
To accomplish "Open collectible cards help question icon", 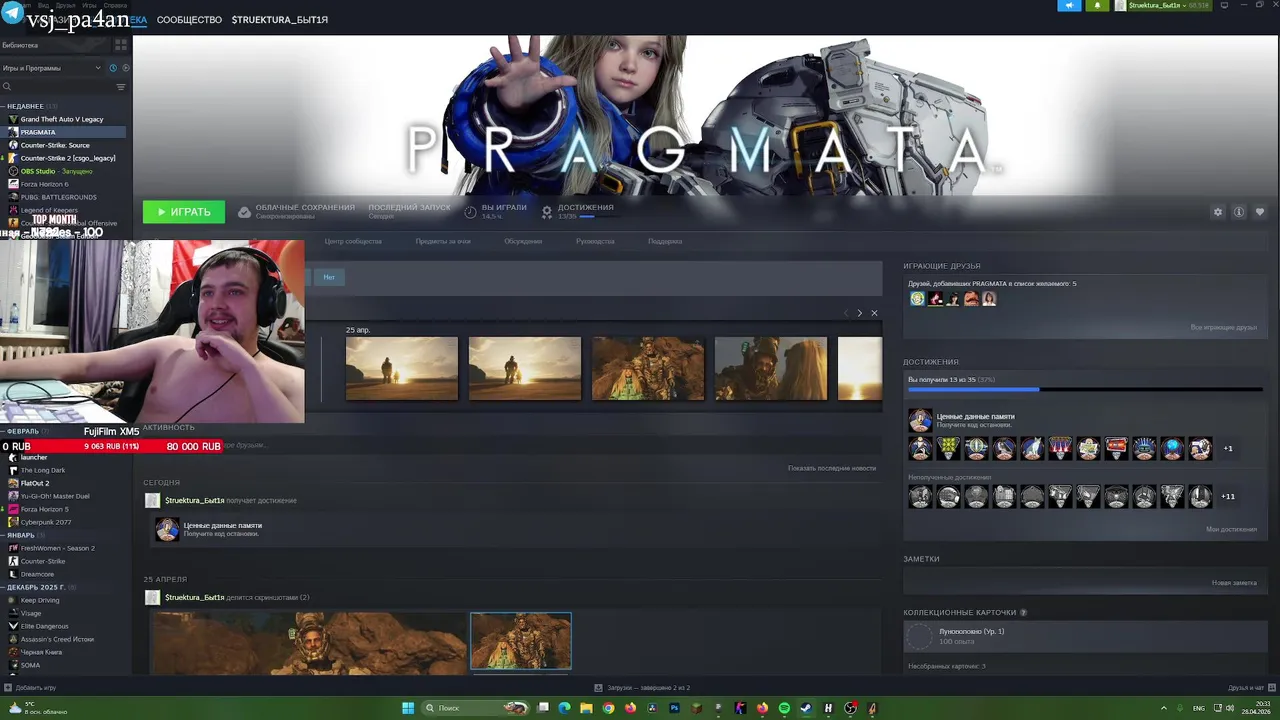I will click(x=1023, y=612).
